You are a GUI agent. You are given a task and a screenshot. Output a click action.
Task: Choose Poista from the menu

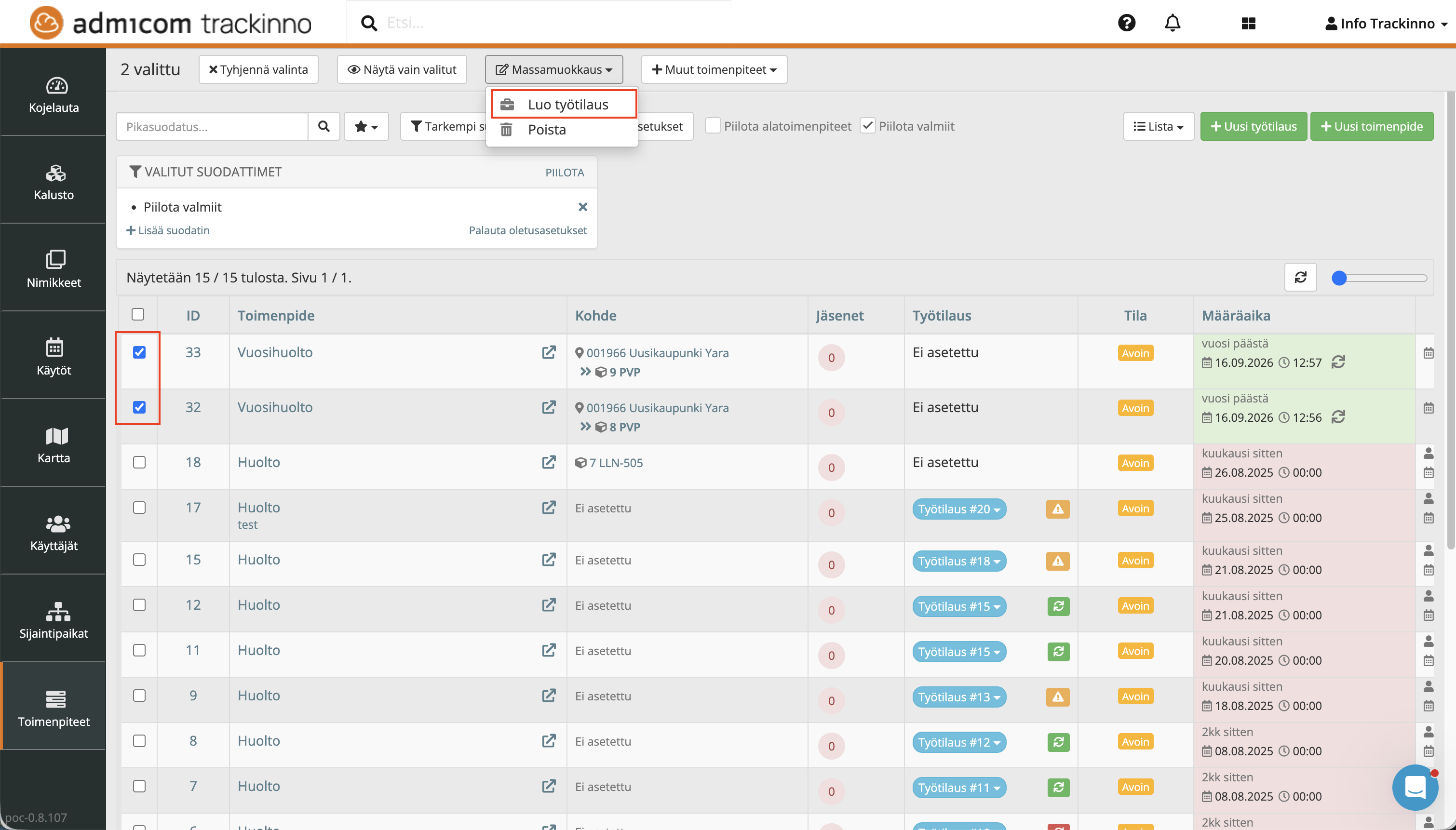(x=546, y=129)
